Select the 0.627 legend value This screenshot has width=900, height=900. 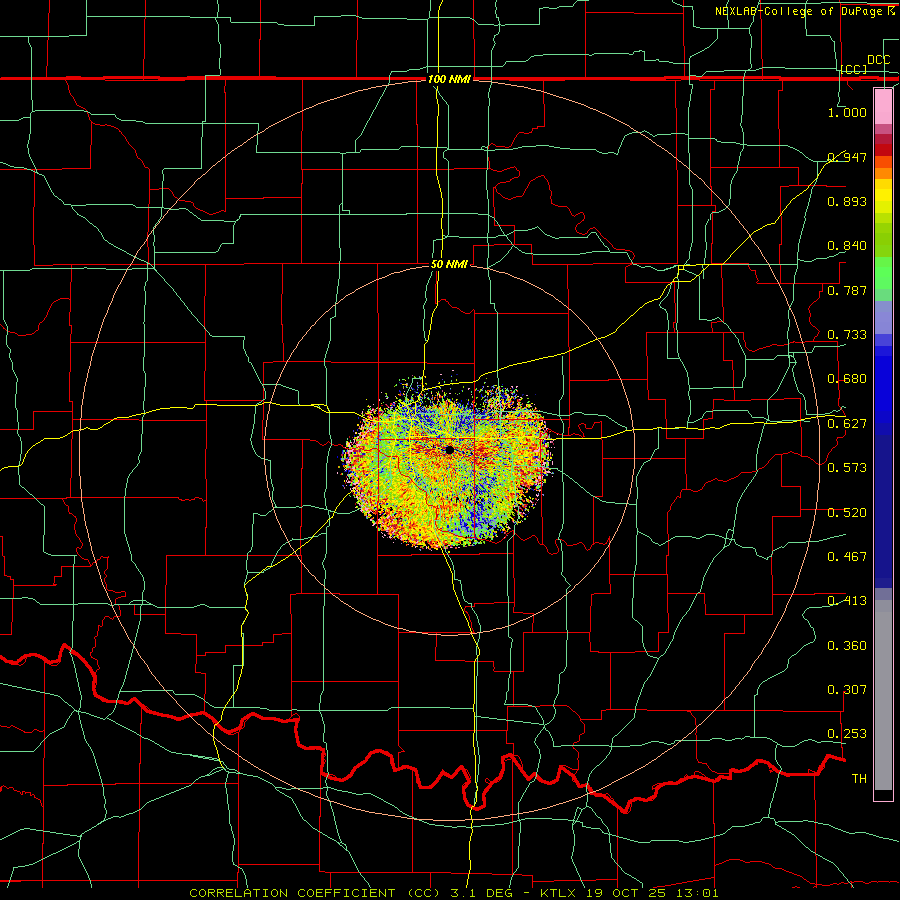[847, 424]
